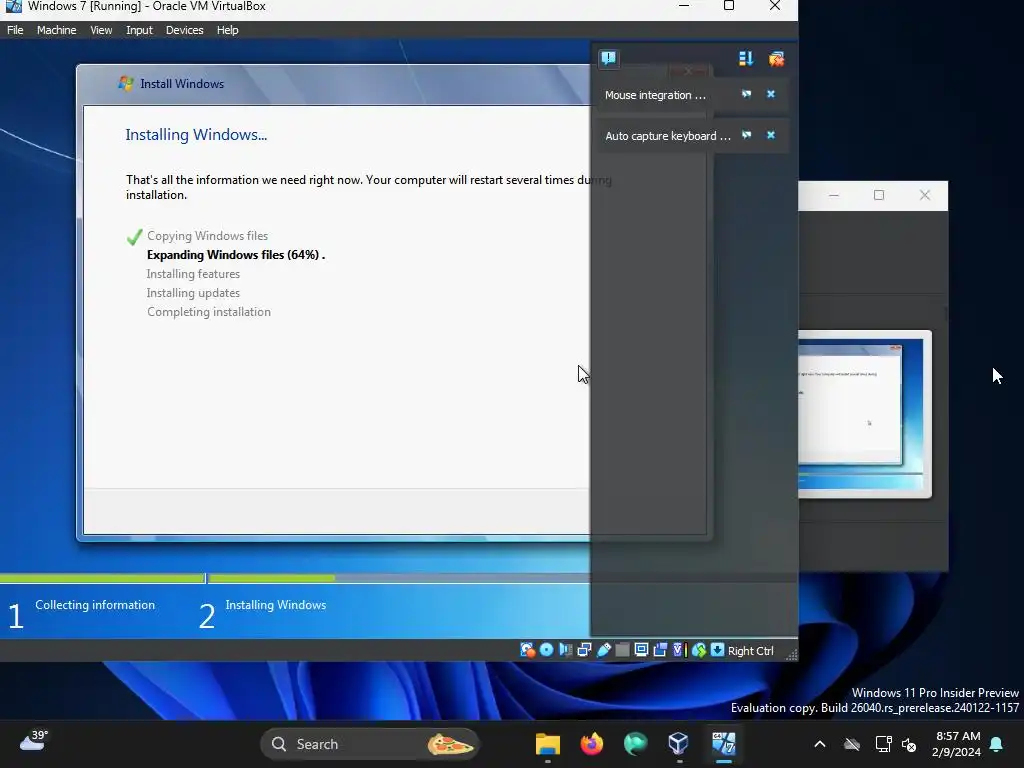This screenshot has height=768, width=1024.
Task: Click the Installing Windows stage label
Action: (x=276, y=605)
